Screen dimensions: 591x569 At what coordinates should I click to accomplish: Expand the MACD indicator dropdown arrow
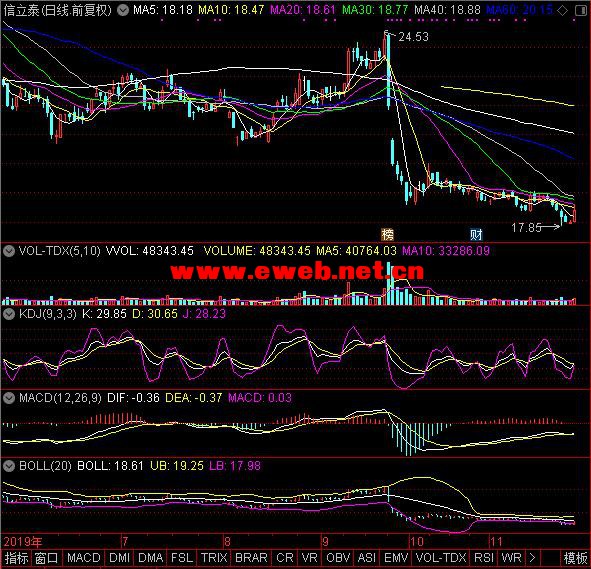pyautogui.click(x=9, y=398)
